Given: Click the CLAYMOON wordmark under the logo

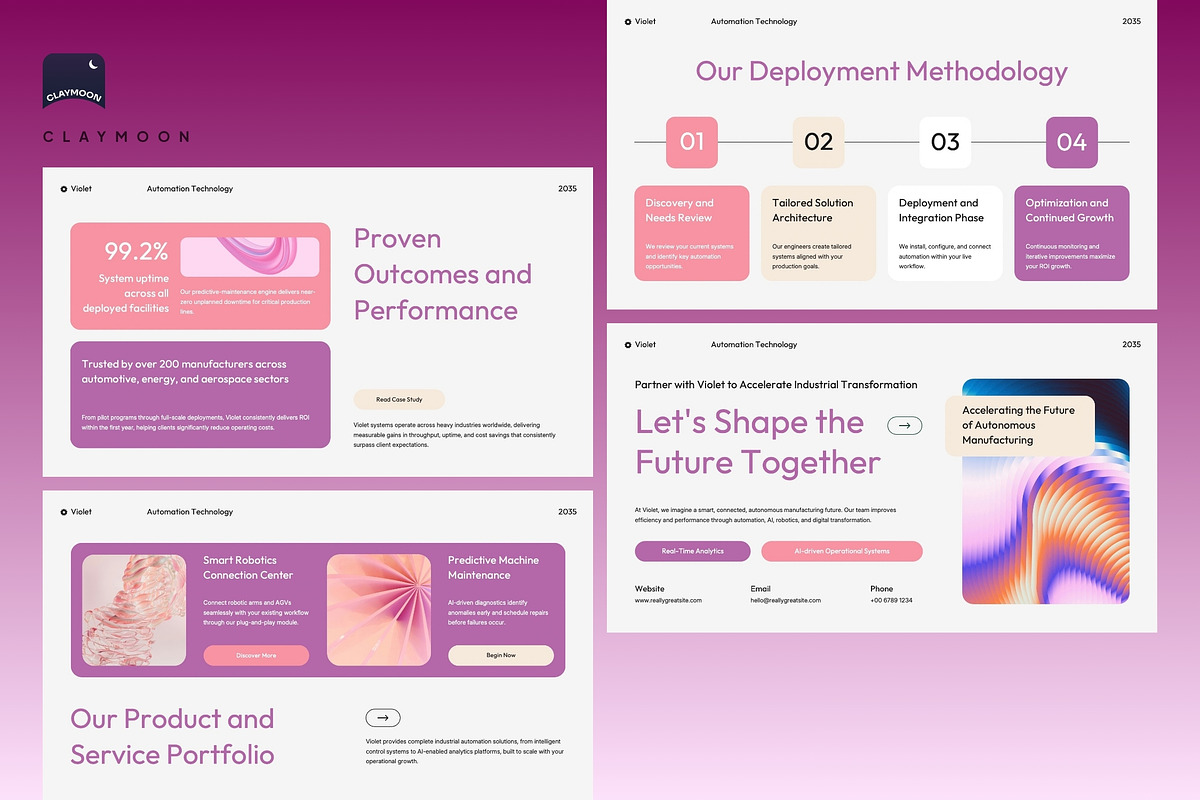Looking at the screenshot, I should 116,136.
